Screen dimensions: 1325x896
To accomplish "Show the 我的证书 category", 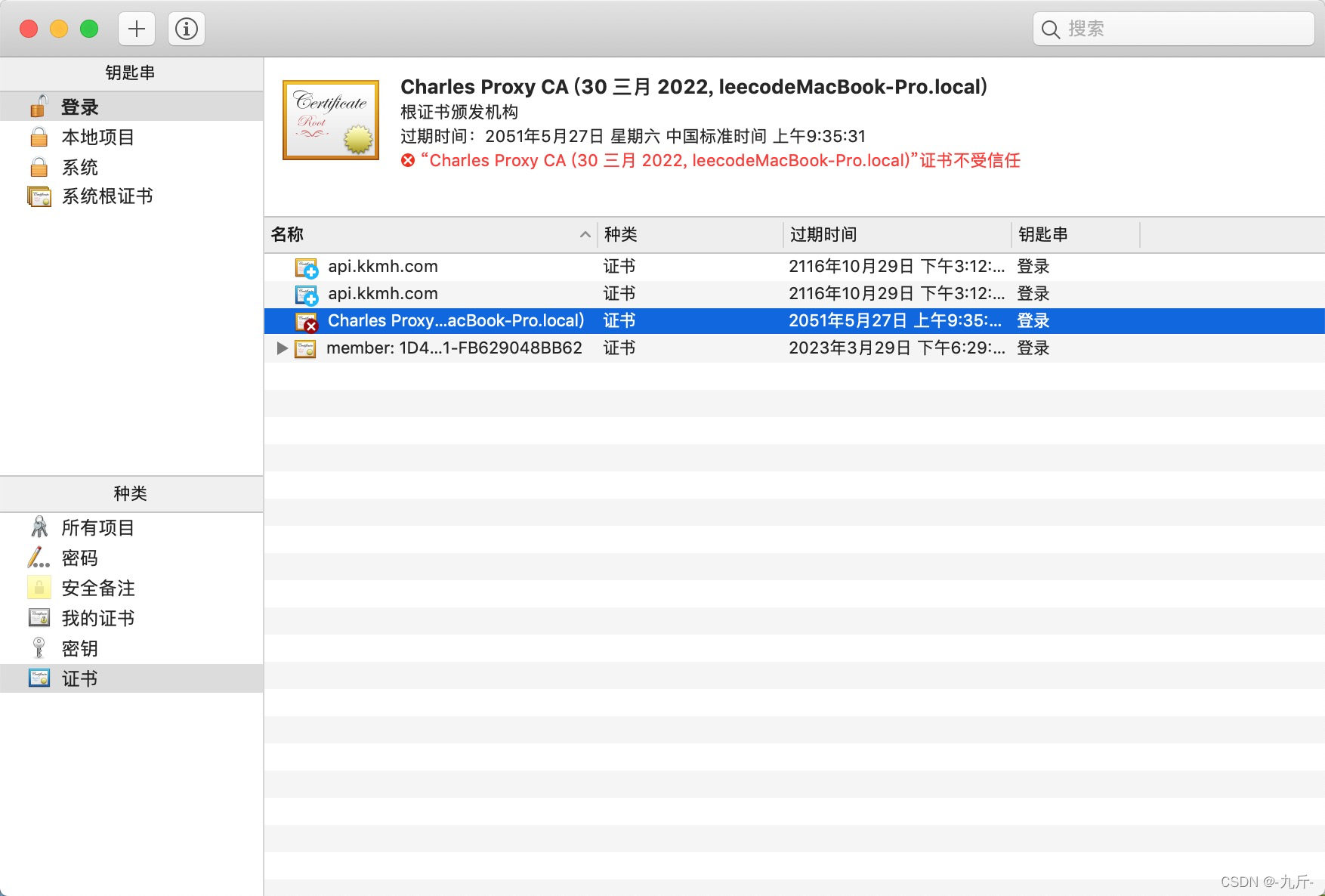I will pyautogui.click(x=131, y=618).
